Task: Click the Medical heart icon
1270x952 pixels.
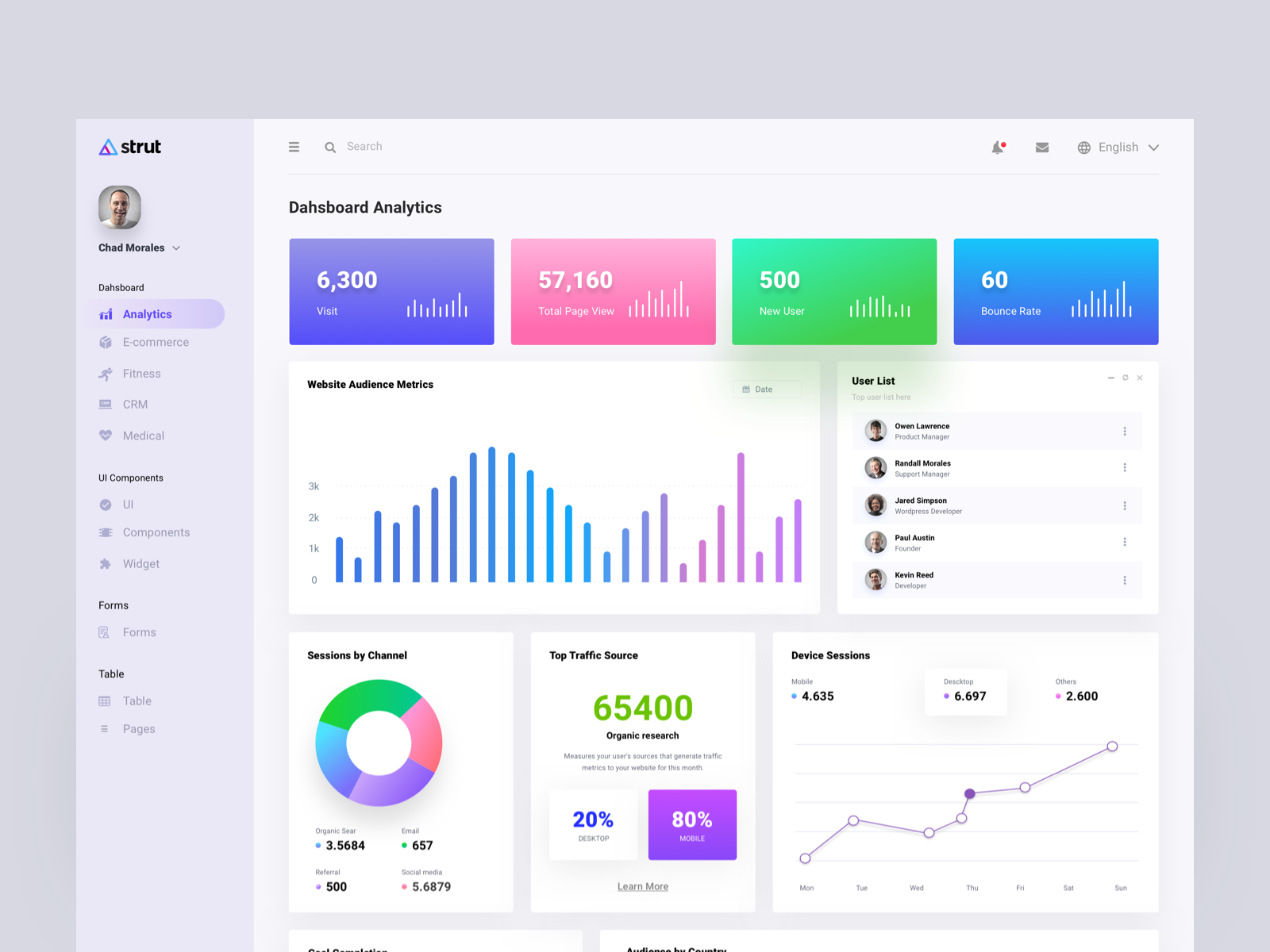Action: 106,436
